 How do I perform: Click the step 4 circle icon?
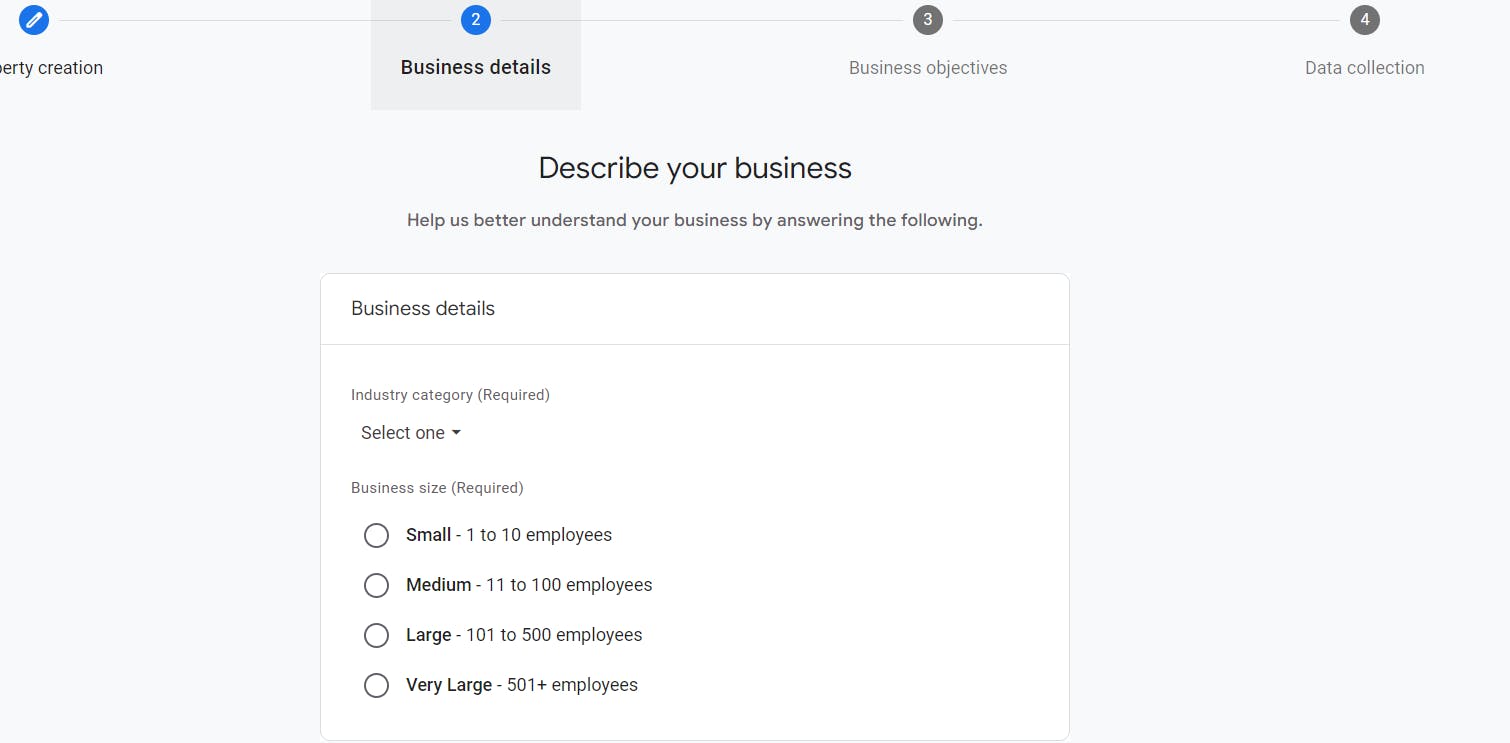1365,19
